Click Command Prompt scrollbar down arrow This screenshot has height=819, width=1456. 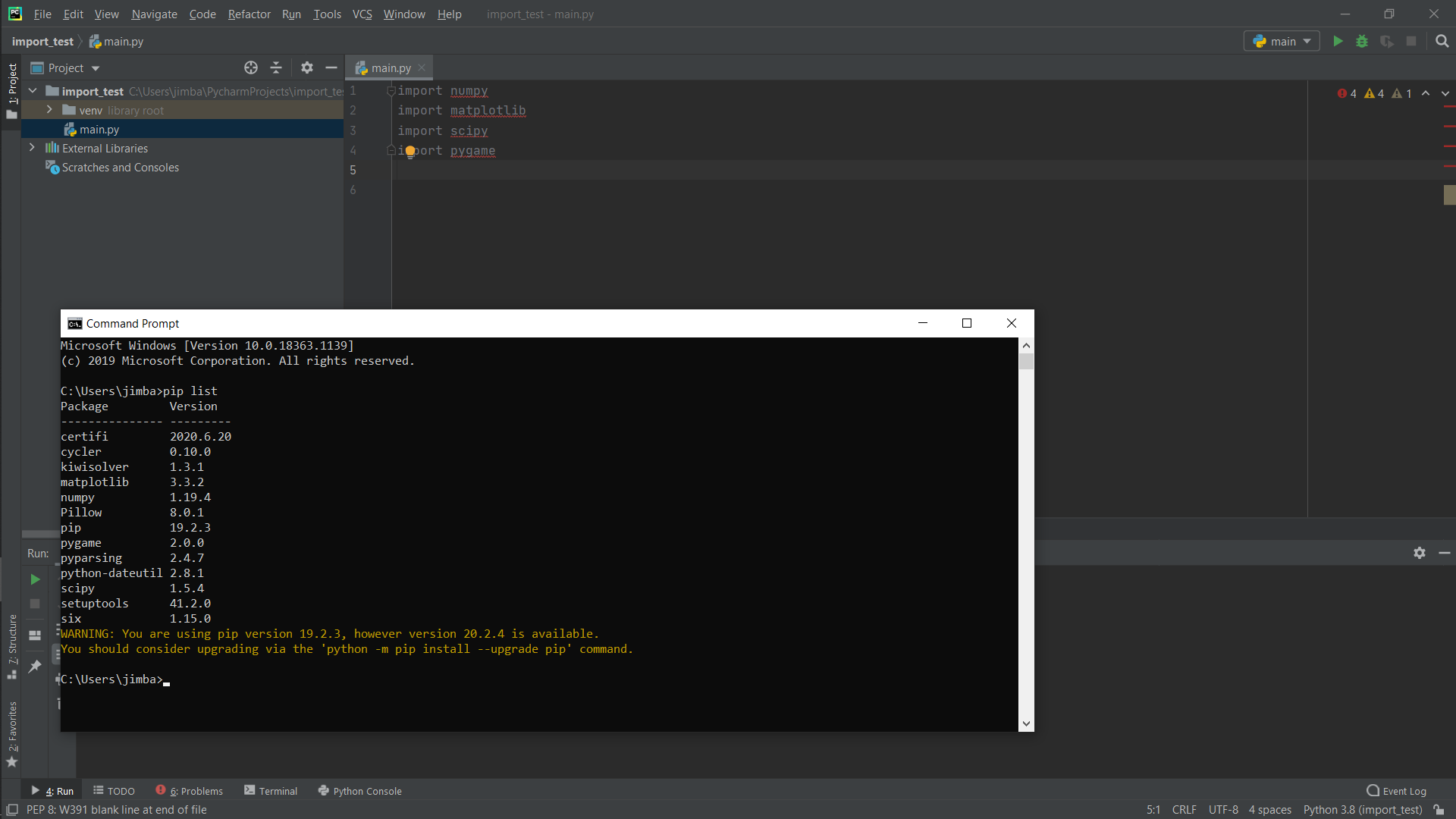[x=1026, y=723]
